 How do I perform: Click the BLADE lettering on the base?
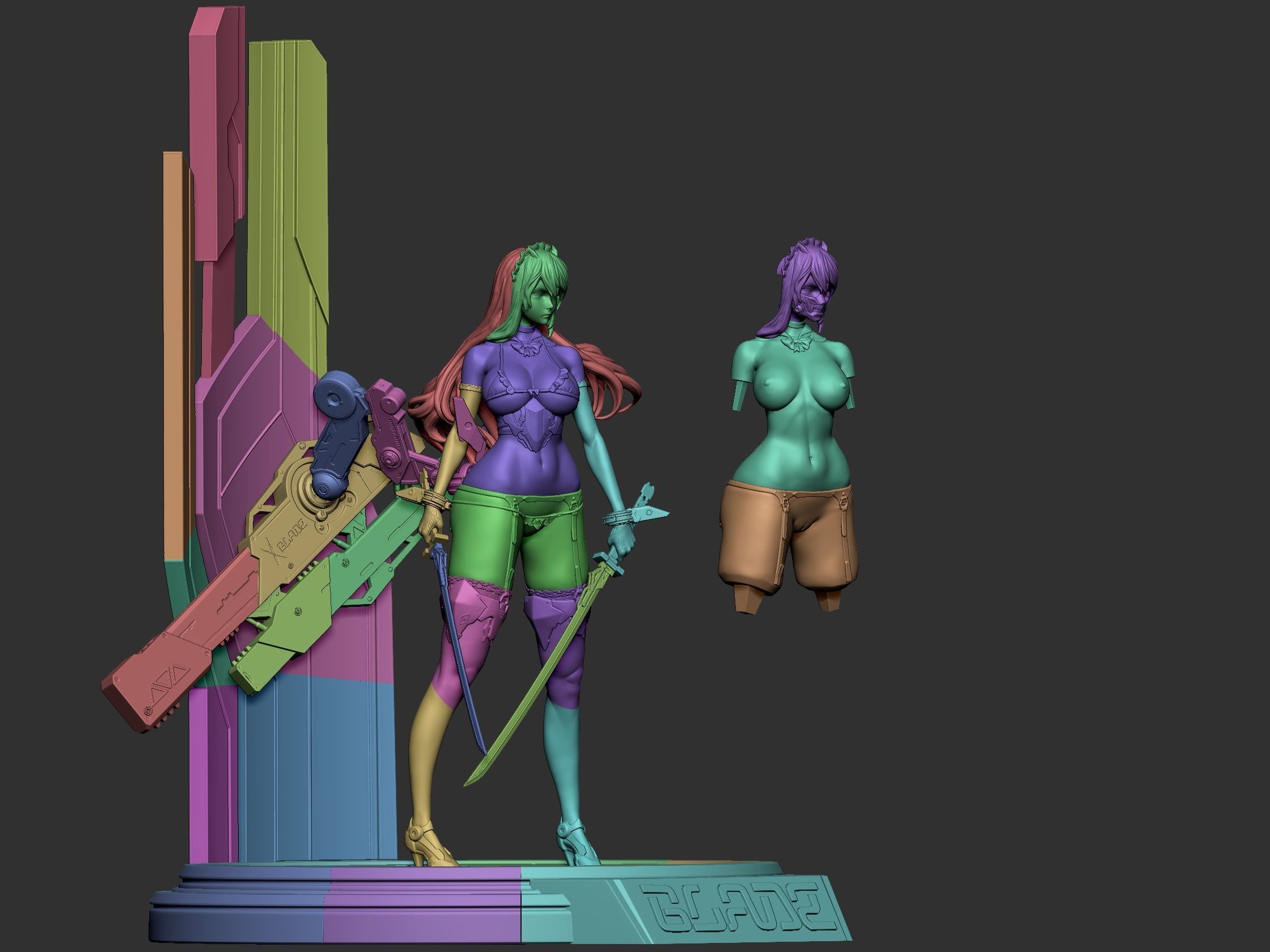pos(738,908)
